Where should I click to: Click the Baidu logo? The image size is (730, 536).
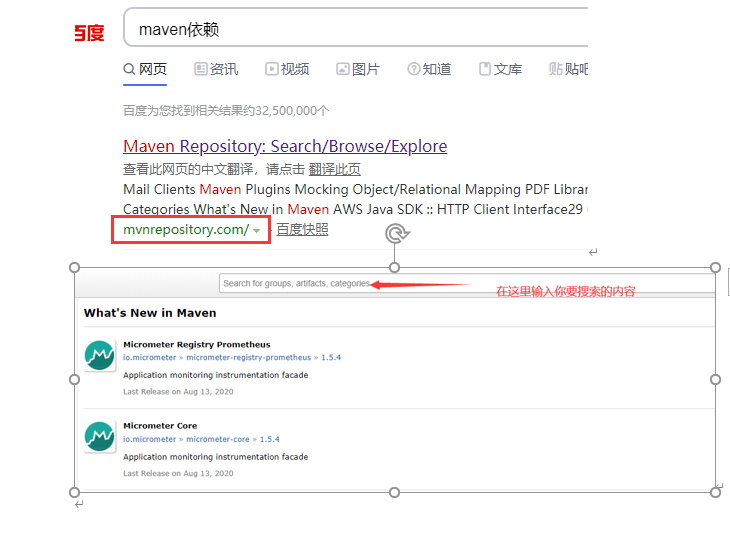(89, 33)
